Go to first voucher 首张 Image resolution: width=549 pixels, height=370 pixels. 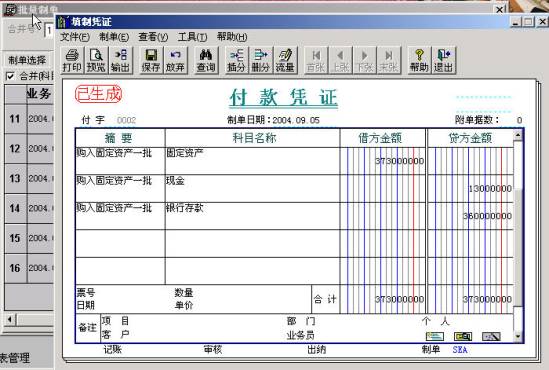[x=315, y=61]
